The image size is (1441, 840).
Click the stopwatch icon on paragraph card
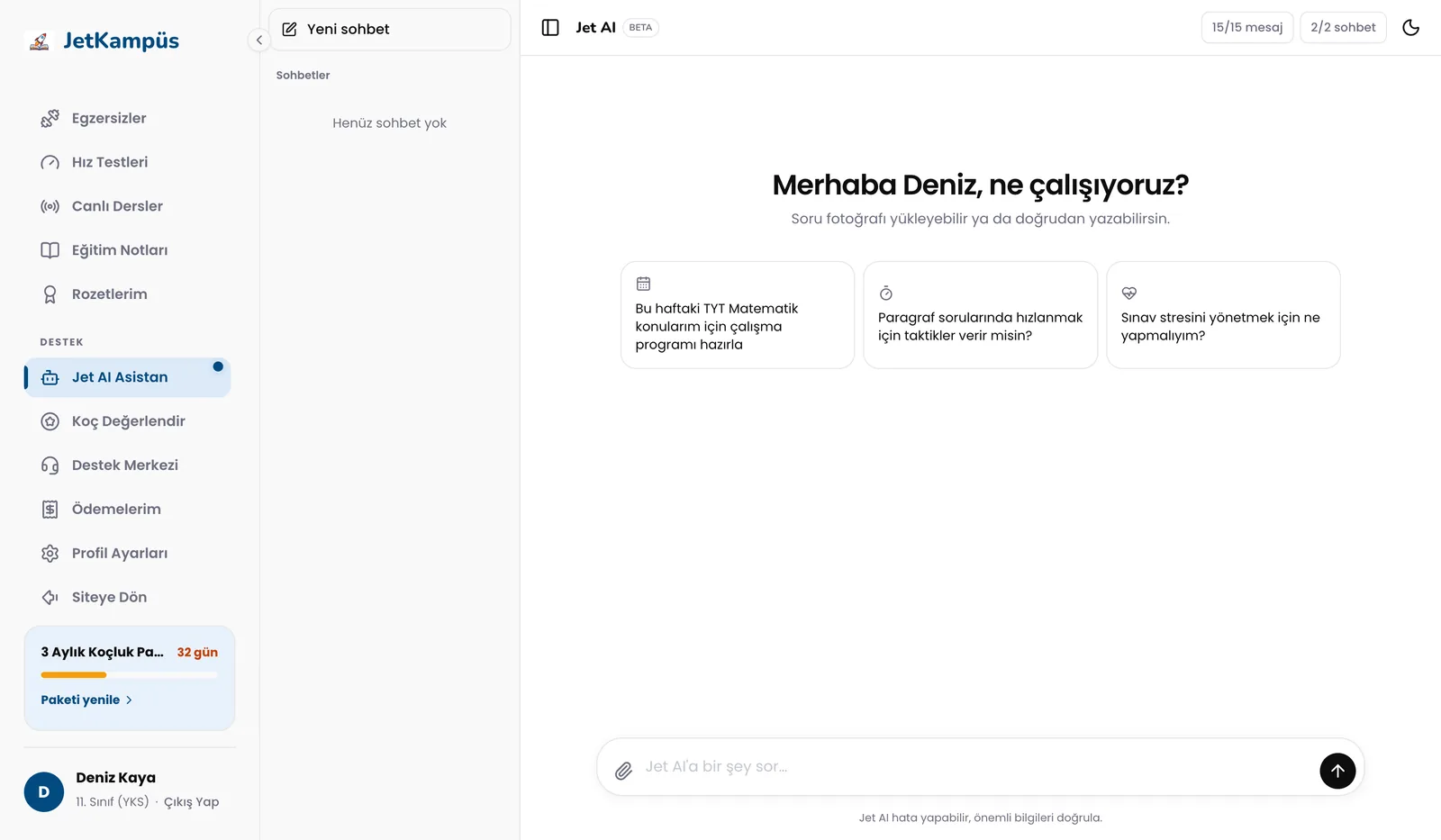(x=886, y=293)
